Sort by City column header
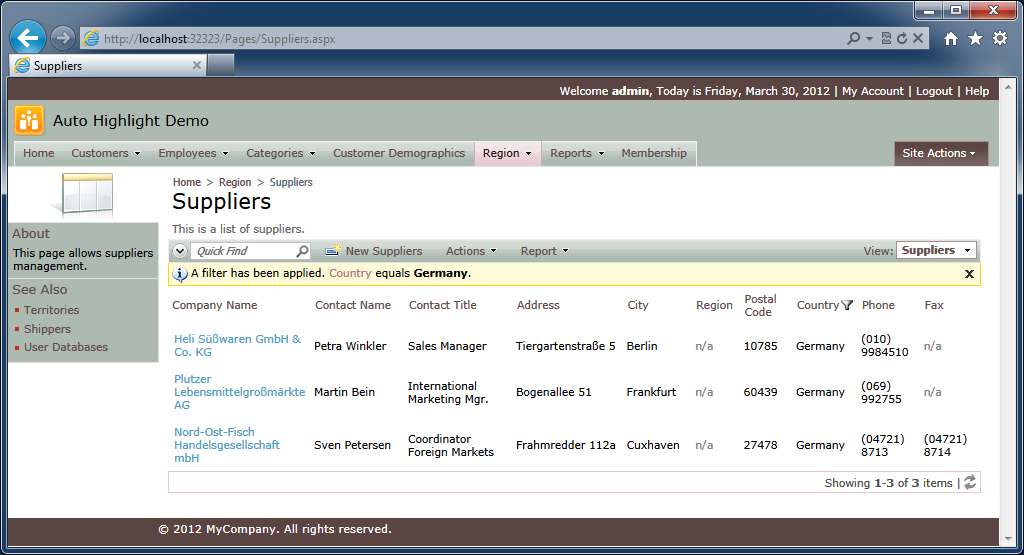Viewport: 1024px width, 555px height. click(x=638, y=305)
